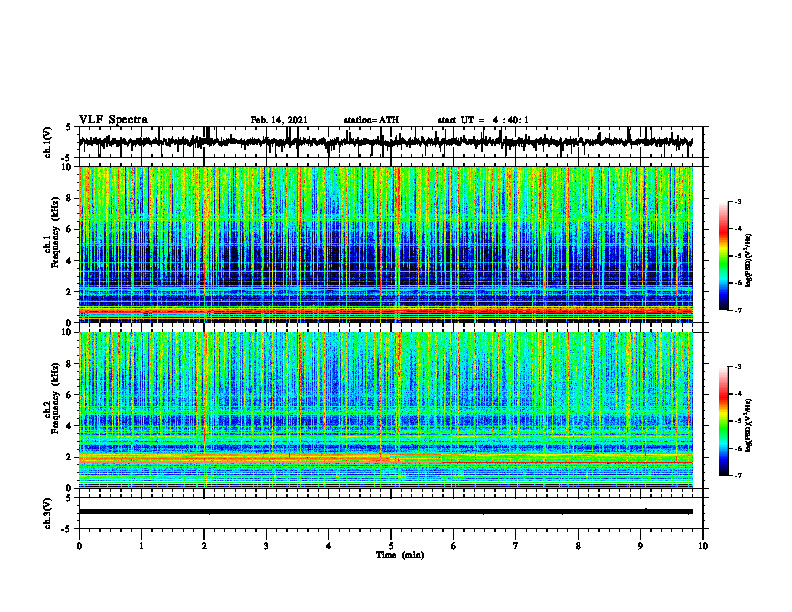Click the ch.1(V) waveform axis label
This screenshot has width=792, height=612.
pos(48,142)
